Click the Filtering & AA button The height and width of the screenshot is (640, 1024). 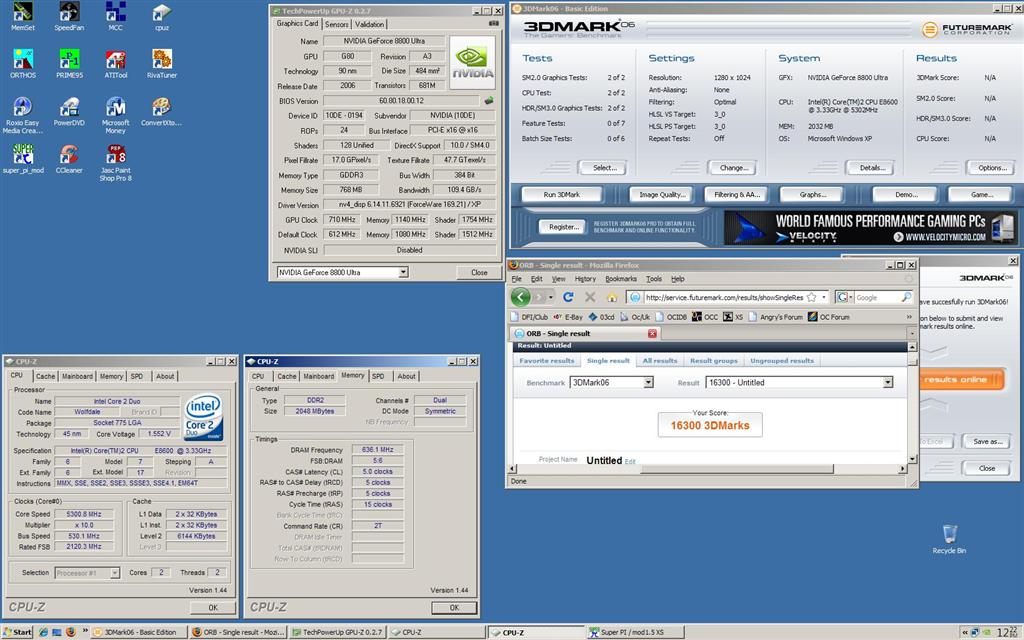pos(737,195)
